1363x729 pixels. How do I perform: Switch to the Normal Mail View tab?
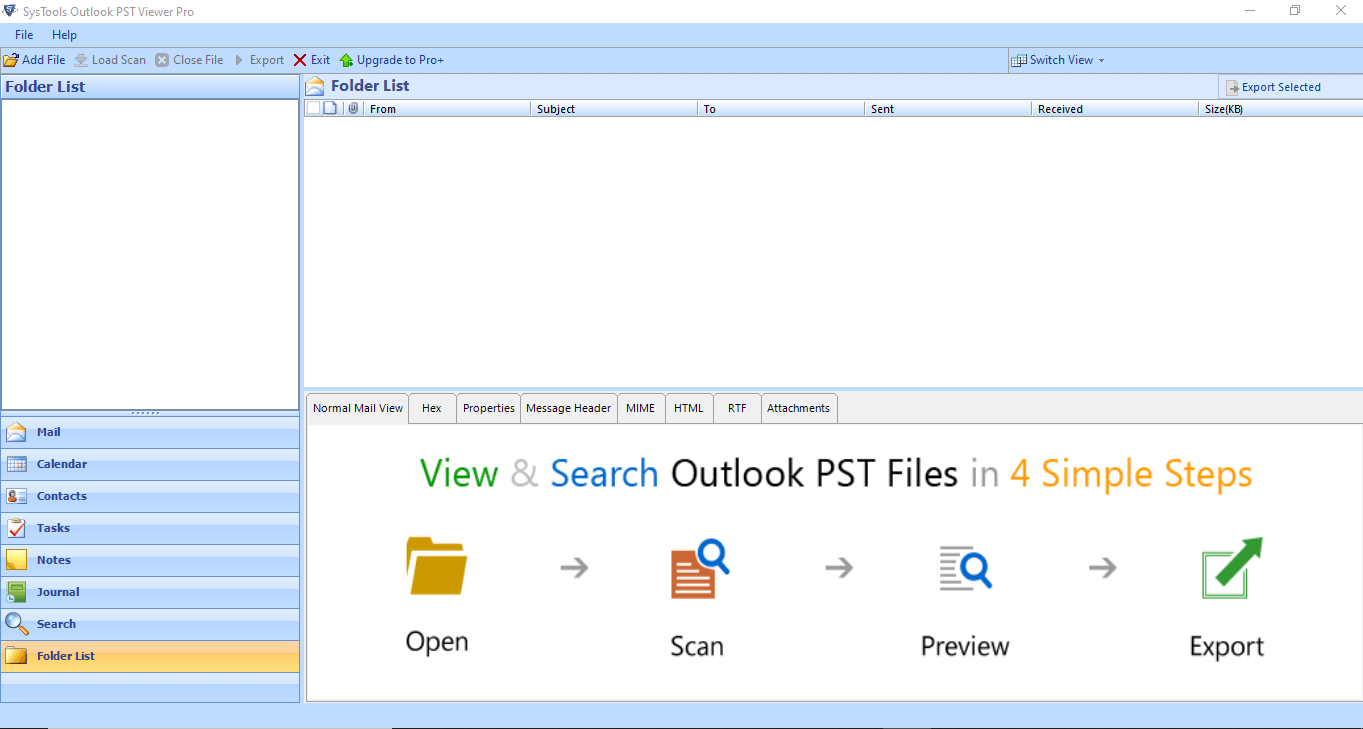point(358,408)
